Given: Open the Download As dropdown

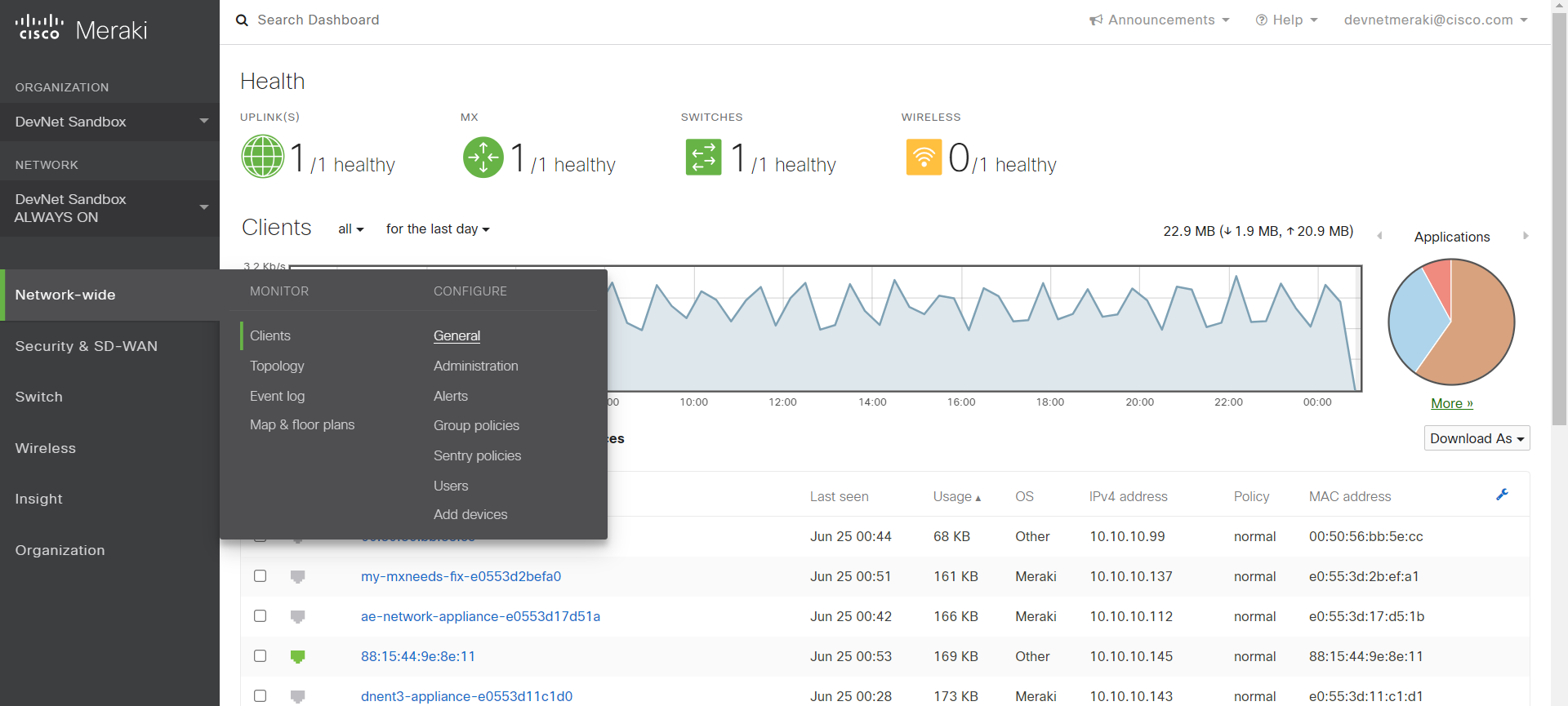Looking at the screenshot, I should point(1477,438).
